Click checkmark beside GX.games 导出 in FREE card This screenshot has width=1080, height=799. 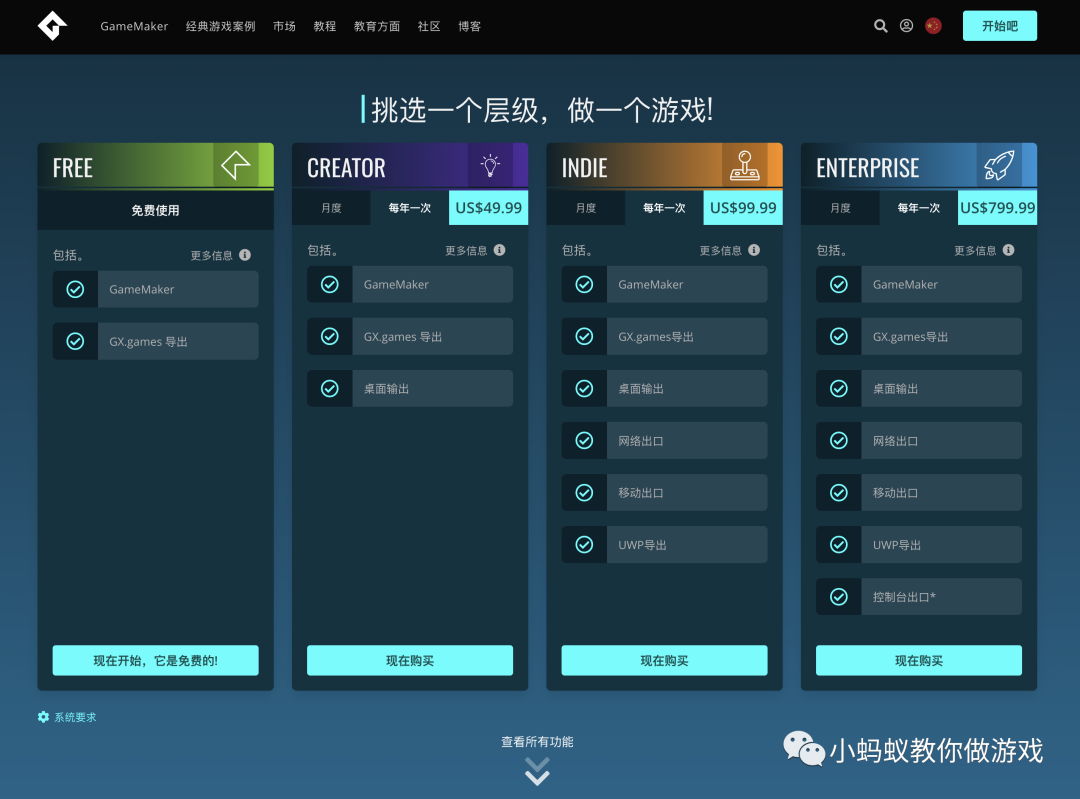[75, 341]
